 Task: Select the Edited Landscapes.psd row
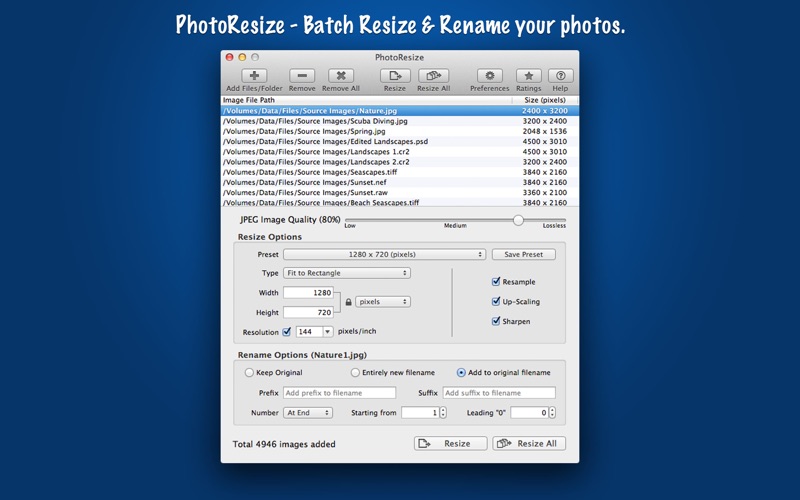coord(400,141)
